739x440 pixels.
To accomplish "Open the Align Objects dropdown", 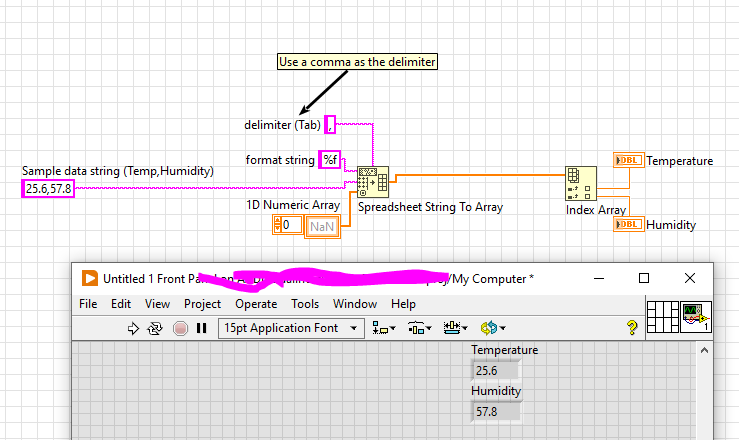I will pyautogui.click(x=382, y=328).
